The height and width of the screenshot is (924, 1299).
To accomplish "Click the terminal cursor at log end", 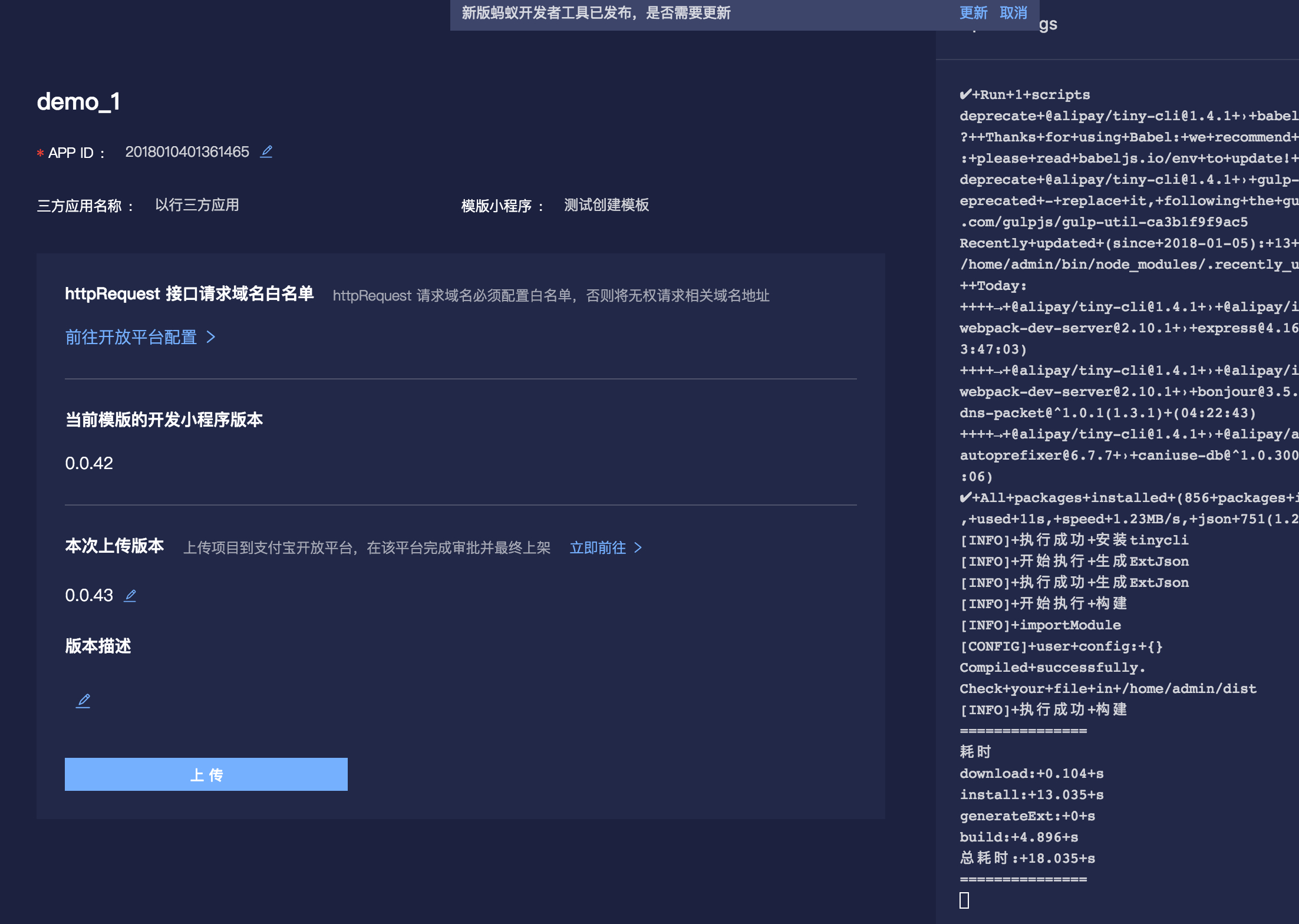I will pos(964,900).
